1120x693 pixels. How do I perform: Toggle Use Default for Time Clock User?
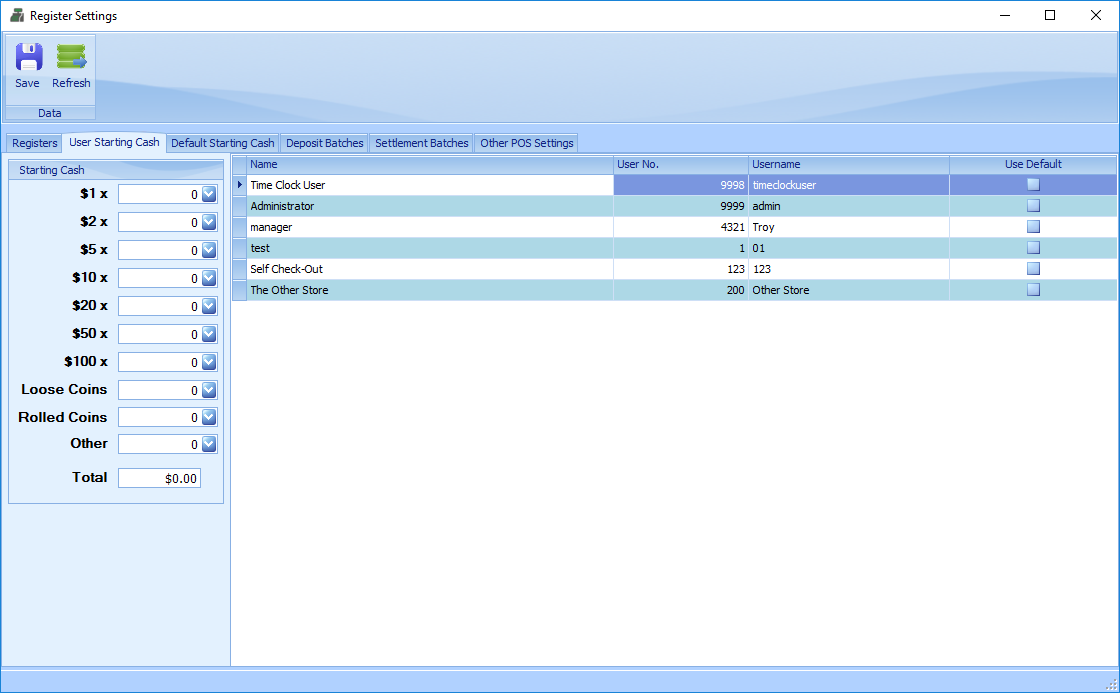click(1033, 185)
